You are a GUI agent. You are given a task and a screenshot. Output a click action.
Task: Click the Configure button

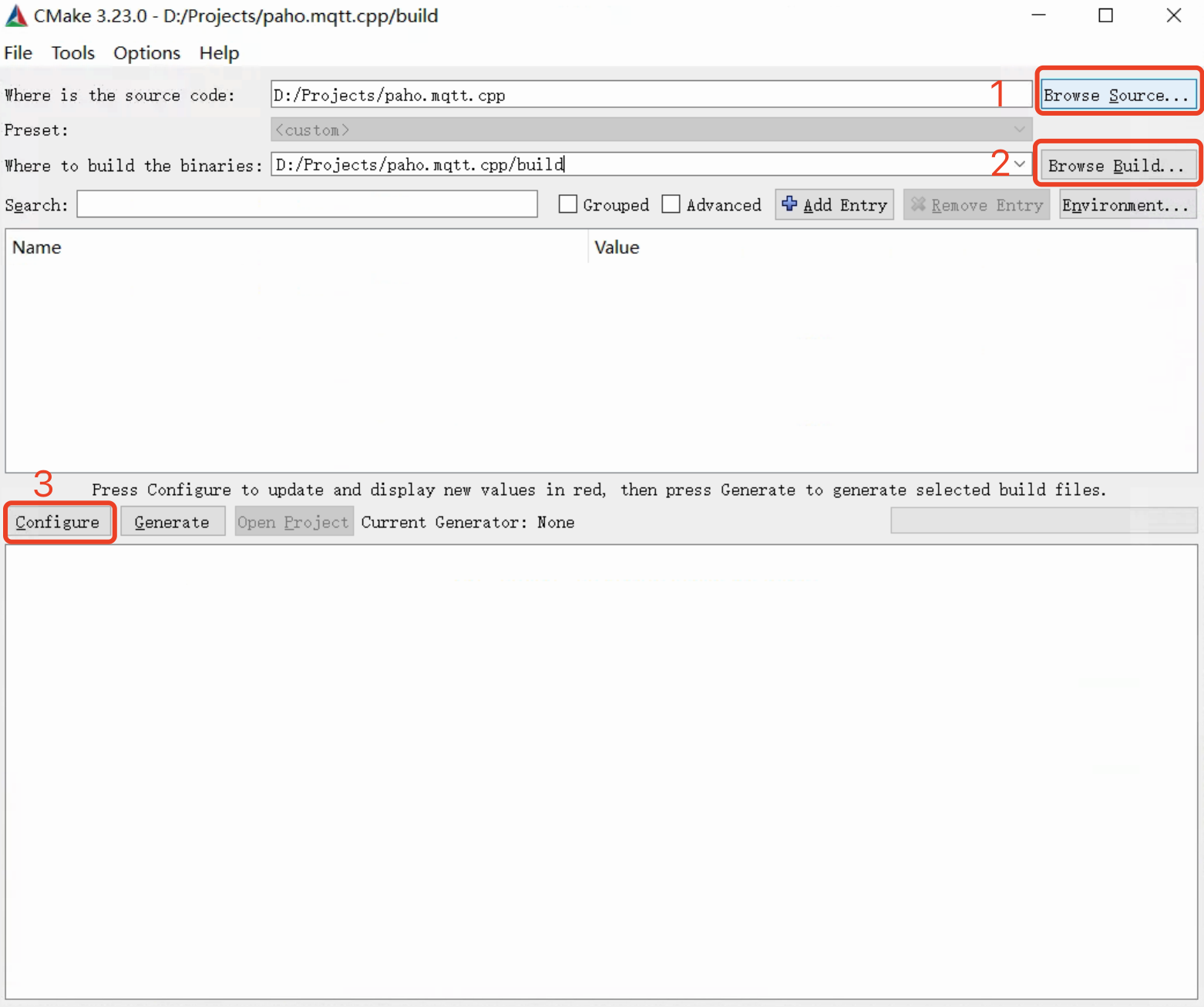tap(58, 522)
